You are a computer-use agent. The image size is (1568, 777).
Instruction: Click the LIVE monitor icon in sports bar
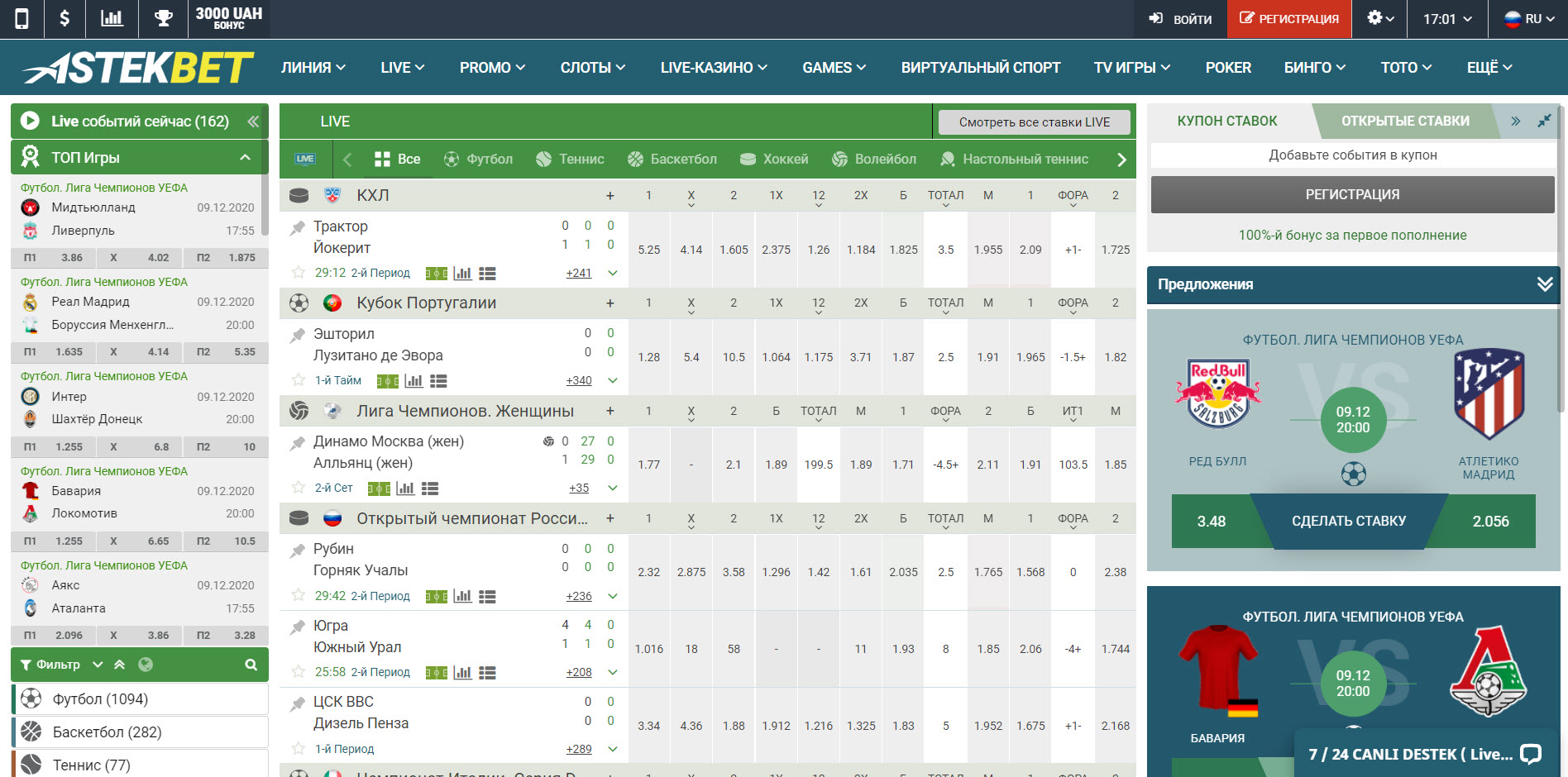click(305, 159)
